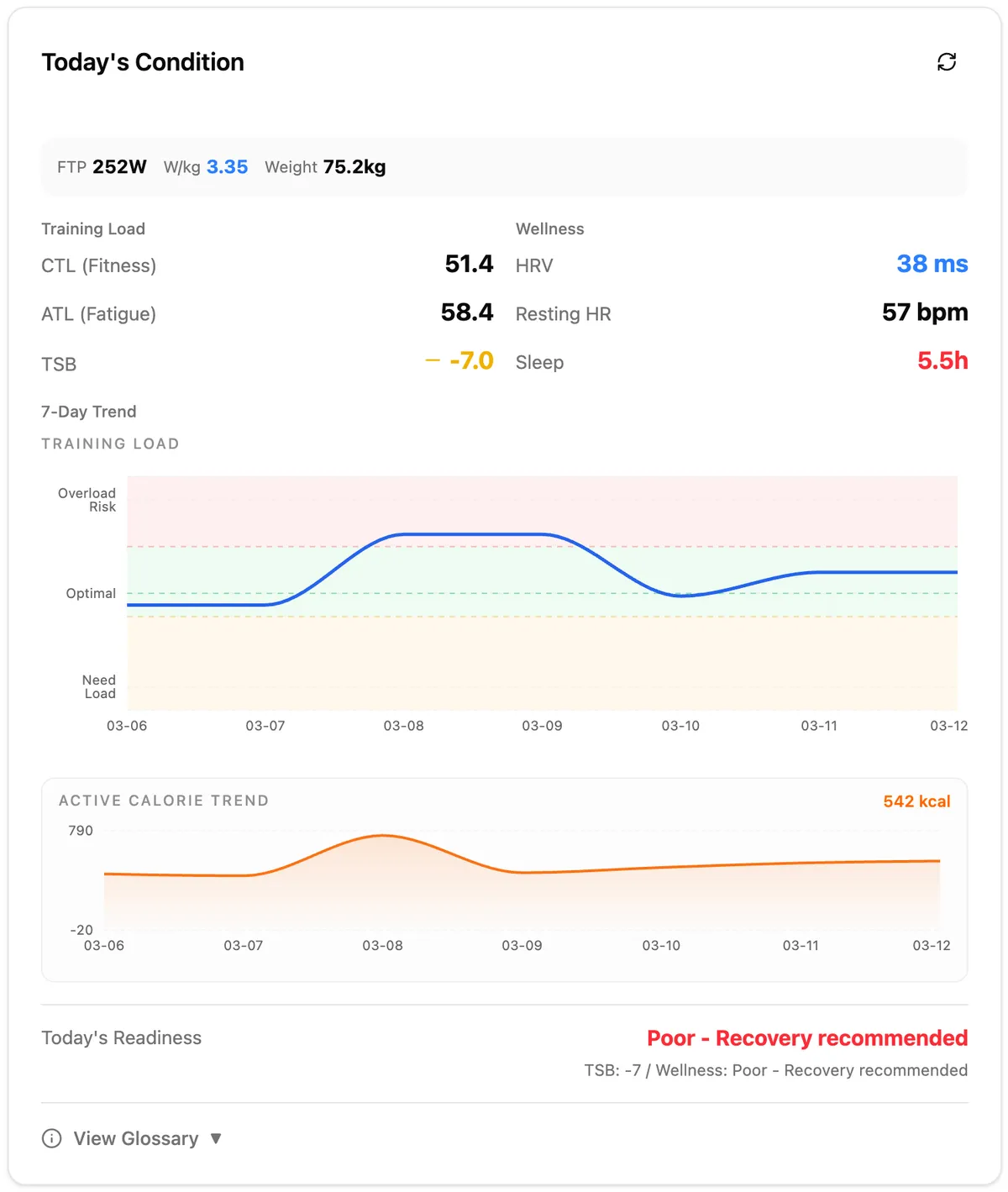
Task: Expand the View Glossary triangle arrow
Action: [216, 1138]
